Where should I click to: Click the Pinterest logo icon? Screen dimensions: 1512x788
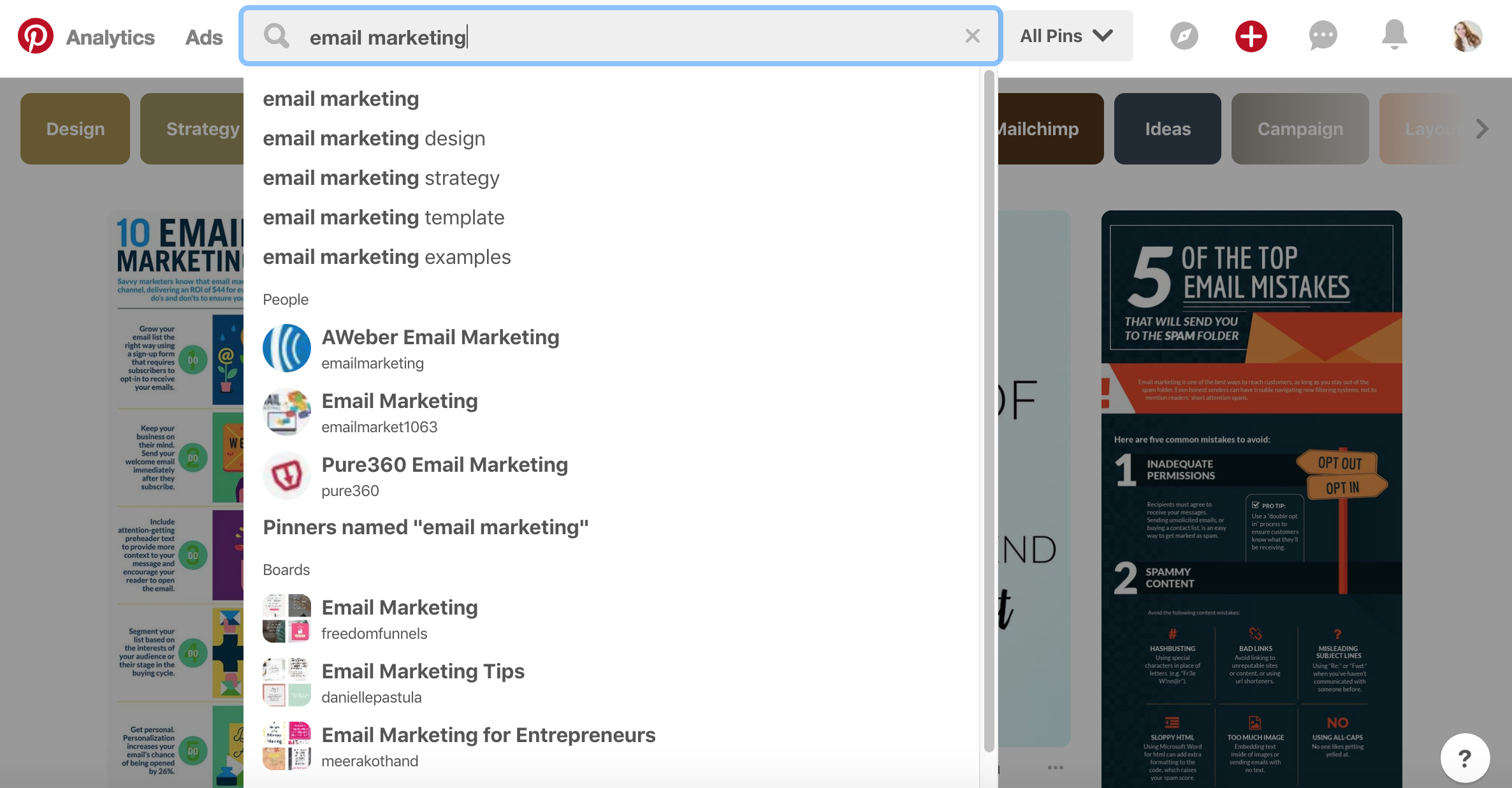click(x=36, y=36)
